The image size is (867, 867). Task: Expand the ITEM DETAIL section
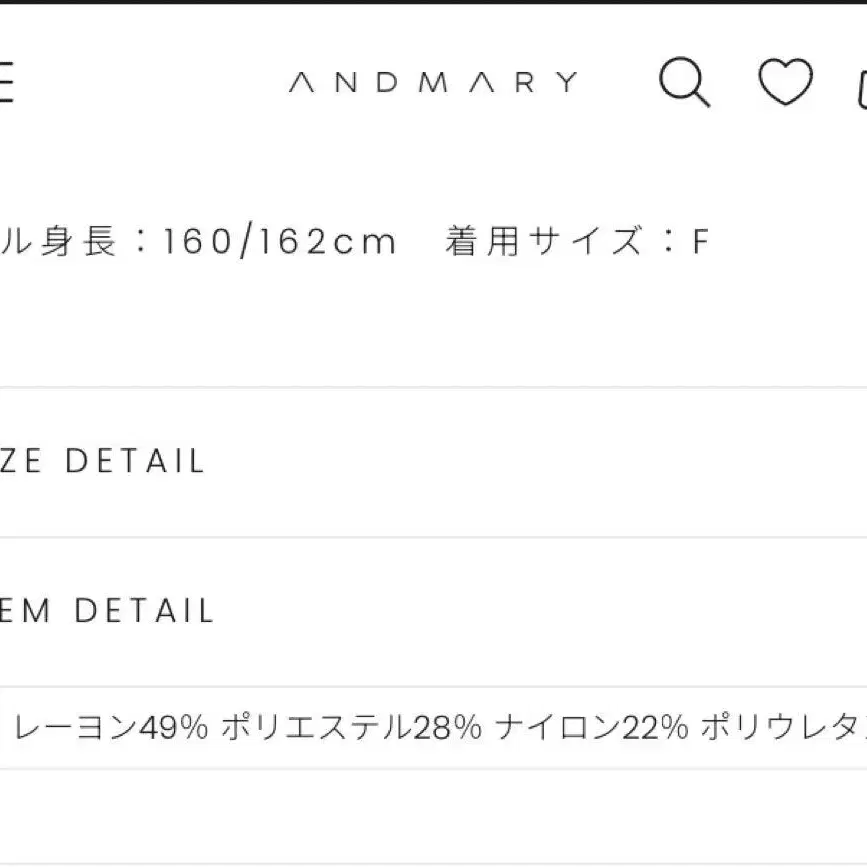point(107,611)
